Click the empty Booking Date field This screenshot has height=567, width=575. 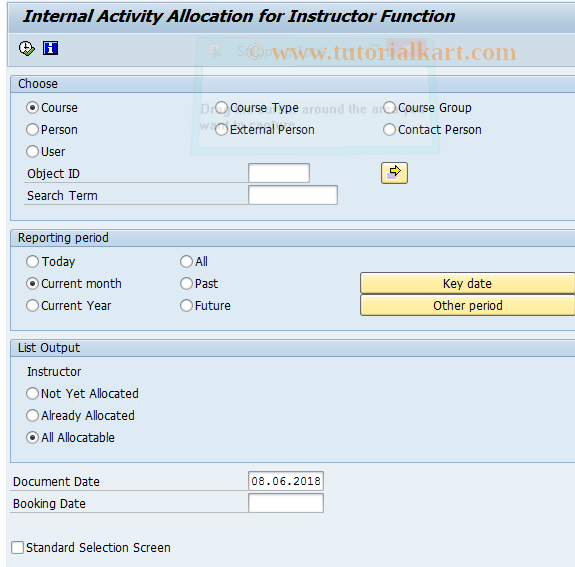tap(286, 503)
